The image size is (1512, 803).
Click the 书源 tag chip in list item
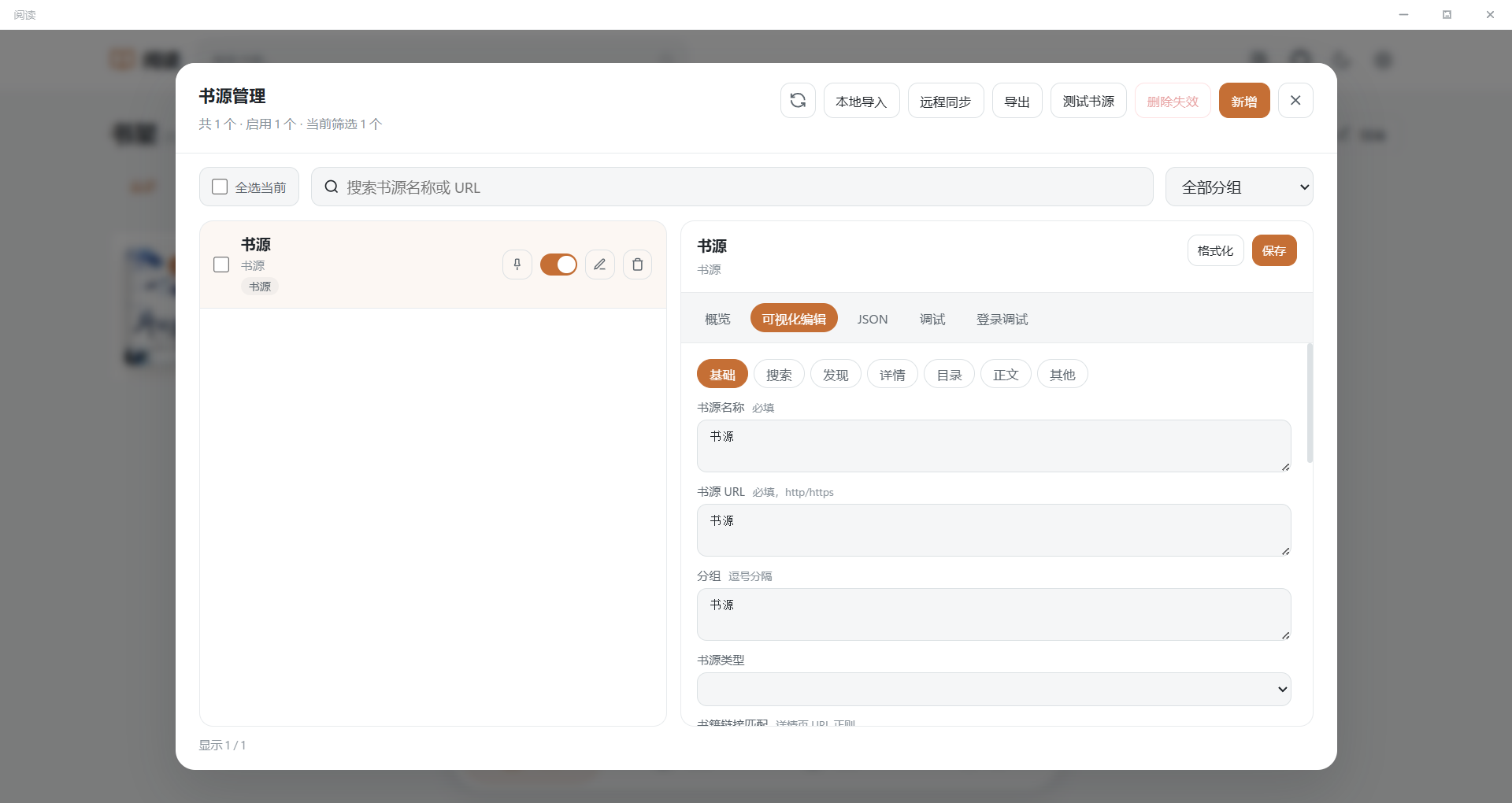(x=260, y=287)
